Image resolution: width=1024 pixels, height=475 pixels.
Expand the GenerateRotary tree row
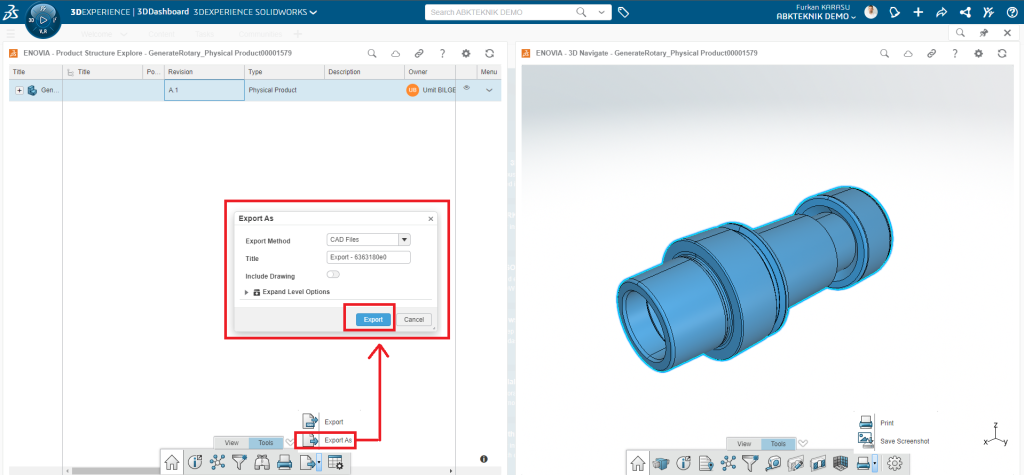click(x=19, y=91)
